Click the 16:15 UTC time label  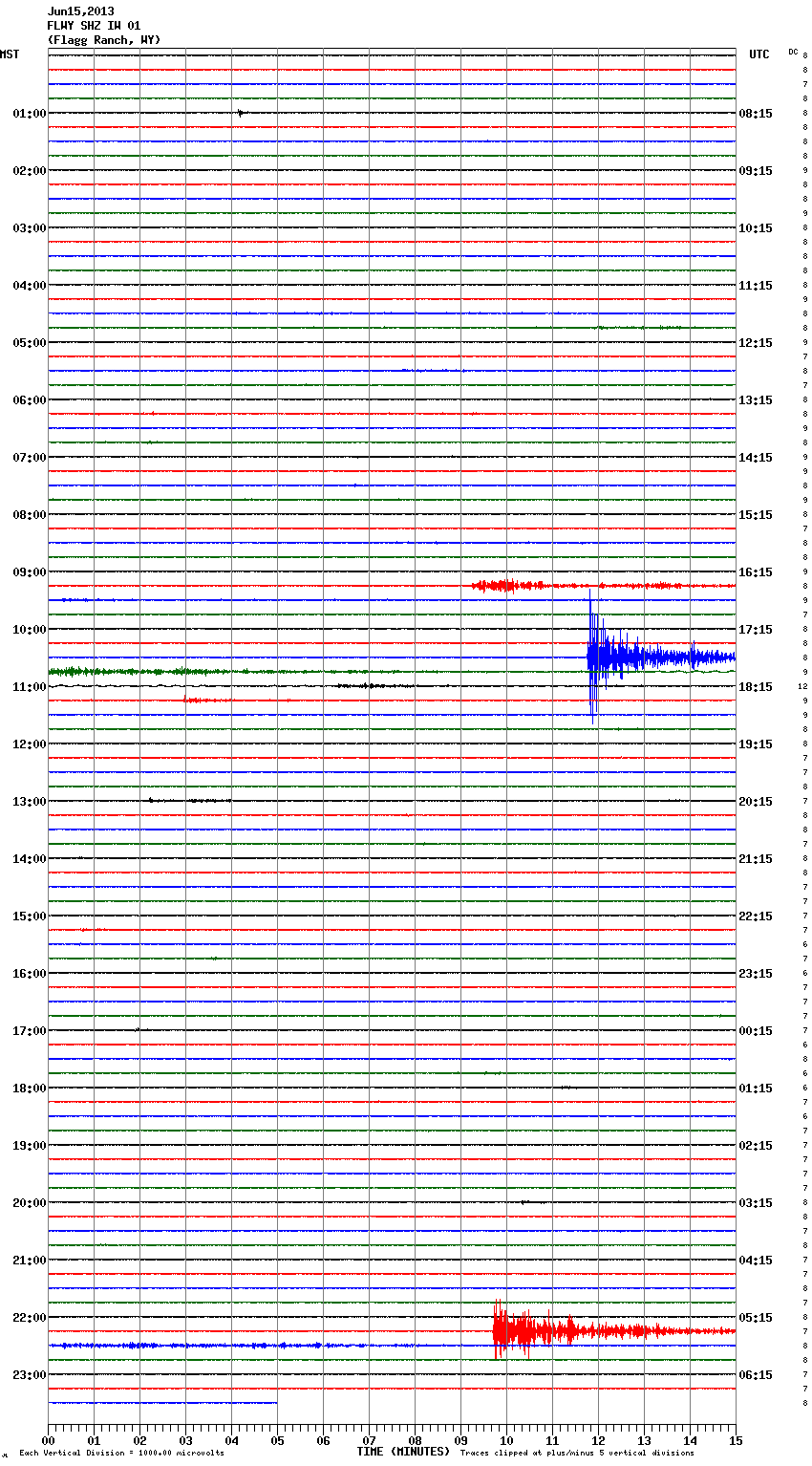pos(756,572)
